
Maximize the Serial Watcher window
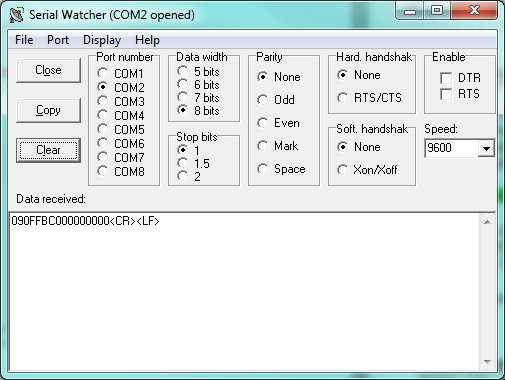click(x=437, y=11)
